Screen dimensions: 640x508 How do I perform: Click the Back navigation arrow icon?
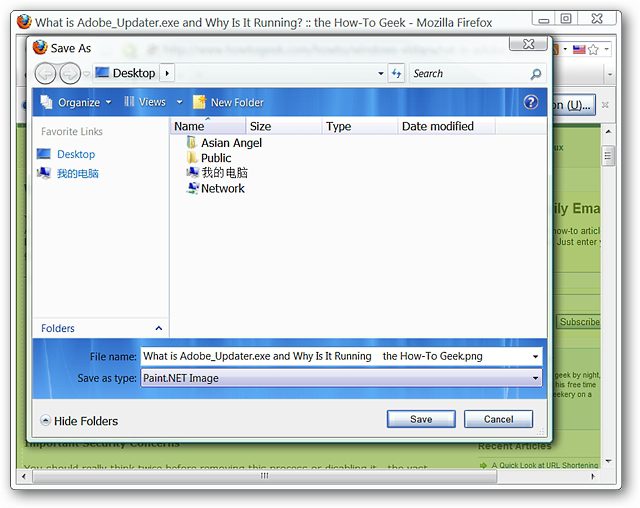coord(45,74)
